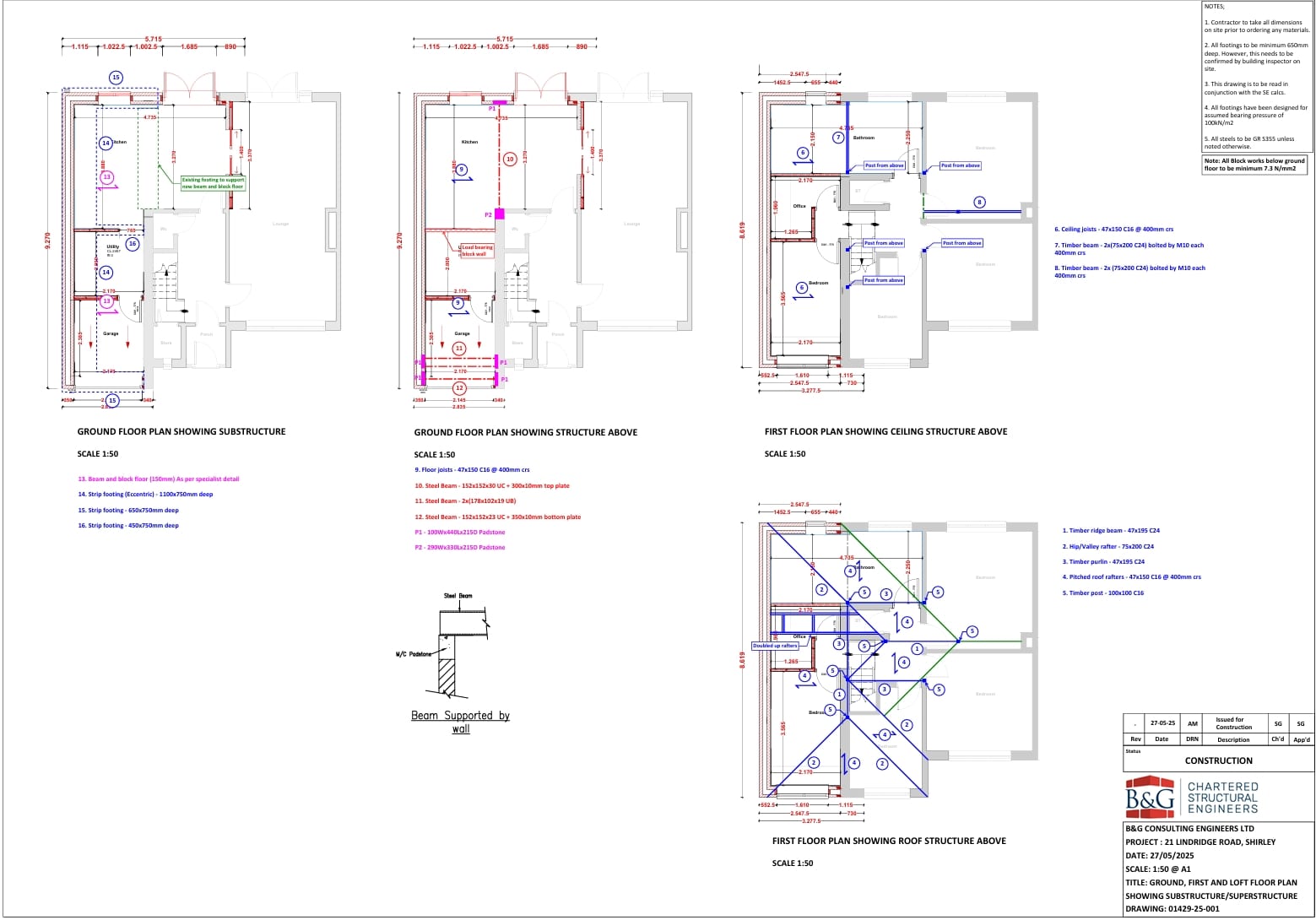Click the B&G brick logo
Viewport: 1316px width, 920px height.
(x=1150, y=797)
